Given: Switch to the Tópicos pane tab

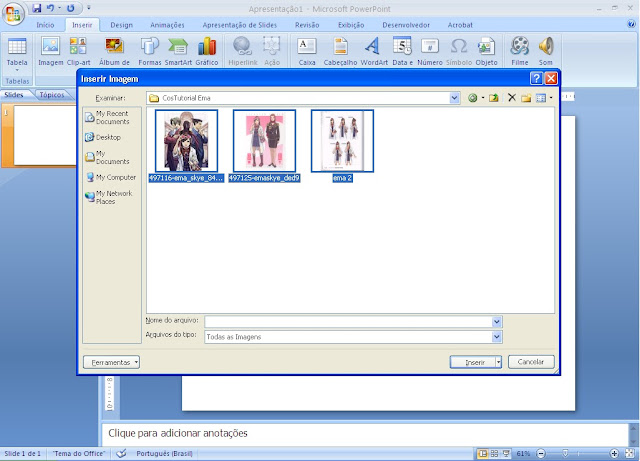Looking at the screenshot, I should (x=52, y=95).
